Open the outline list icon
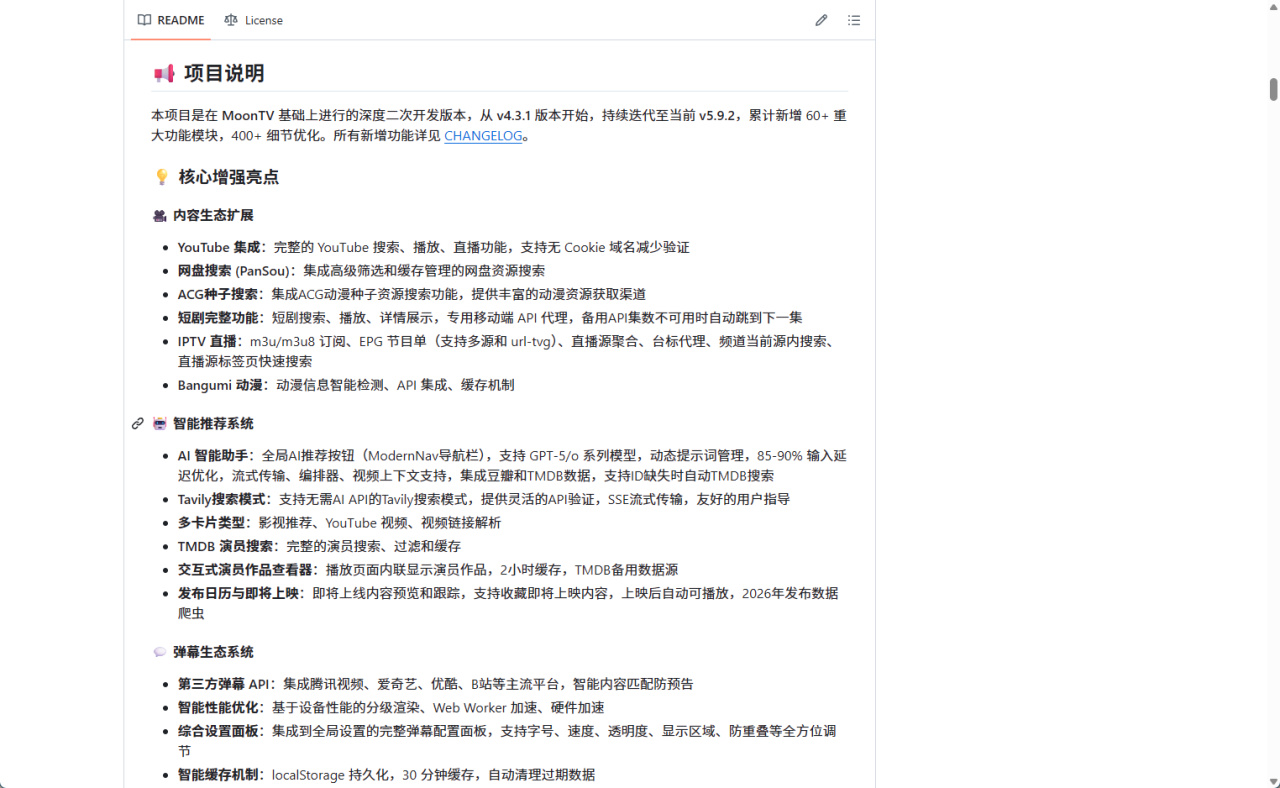The width and height of the screenshot is (1280, 788). [x=854, y=20]
